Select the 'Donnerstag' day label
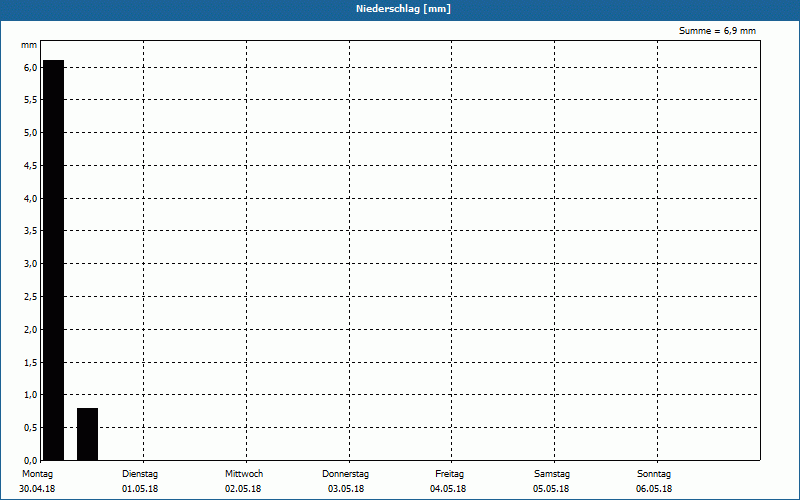Viewport: 800px width, 500px height. click(x=346, y=474)
